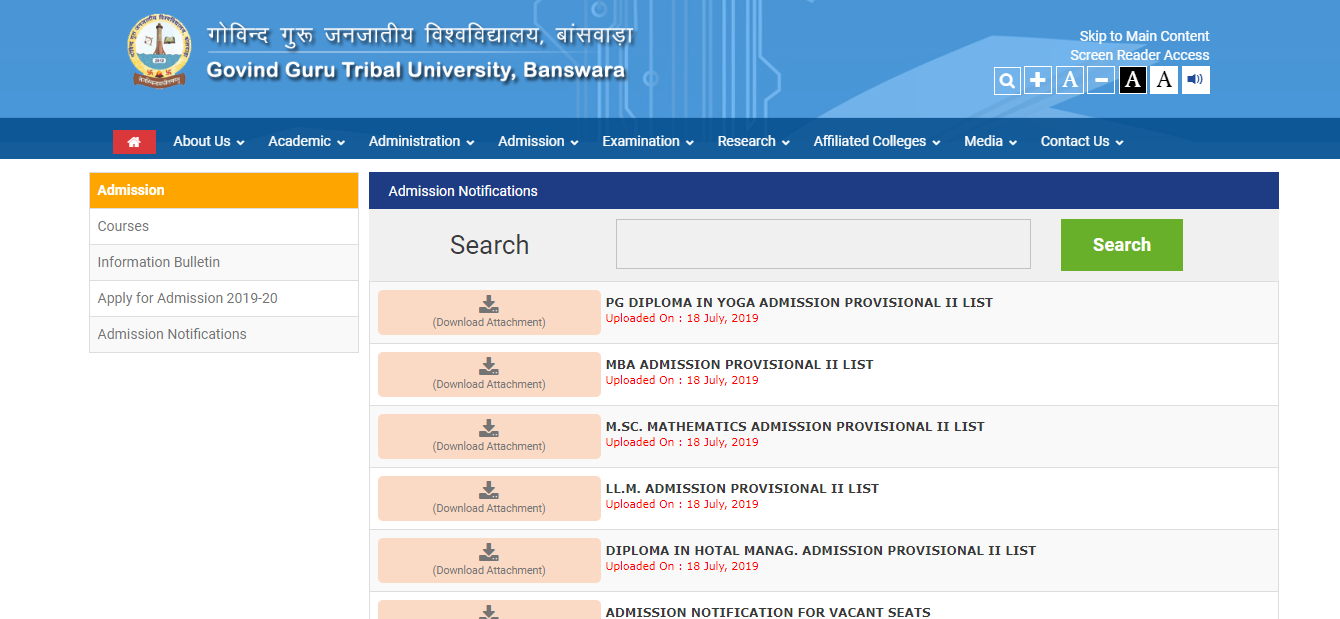Expand the About Us dropdown menu
This screenshot has height=619, width=1340.
coord(207,141)
